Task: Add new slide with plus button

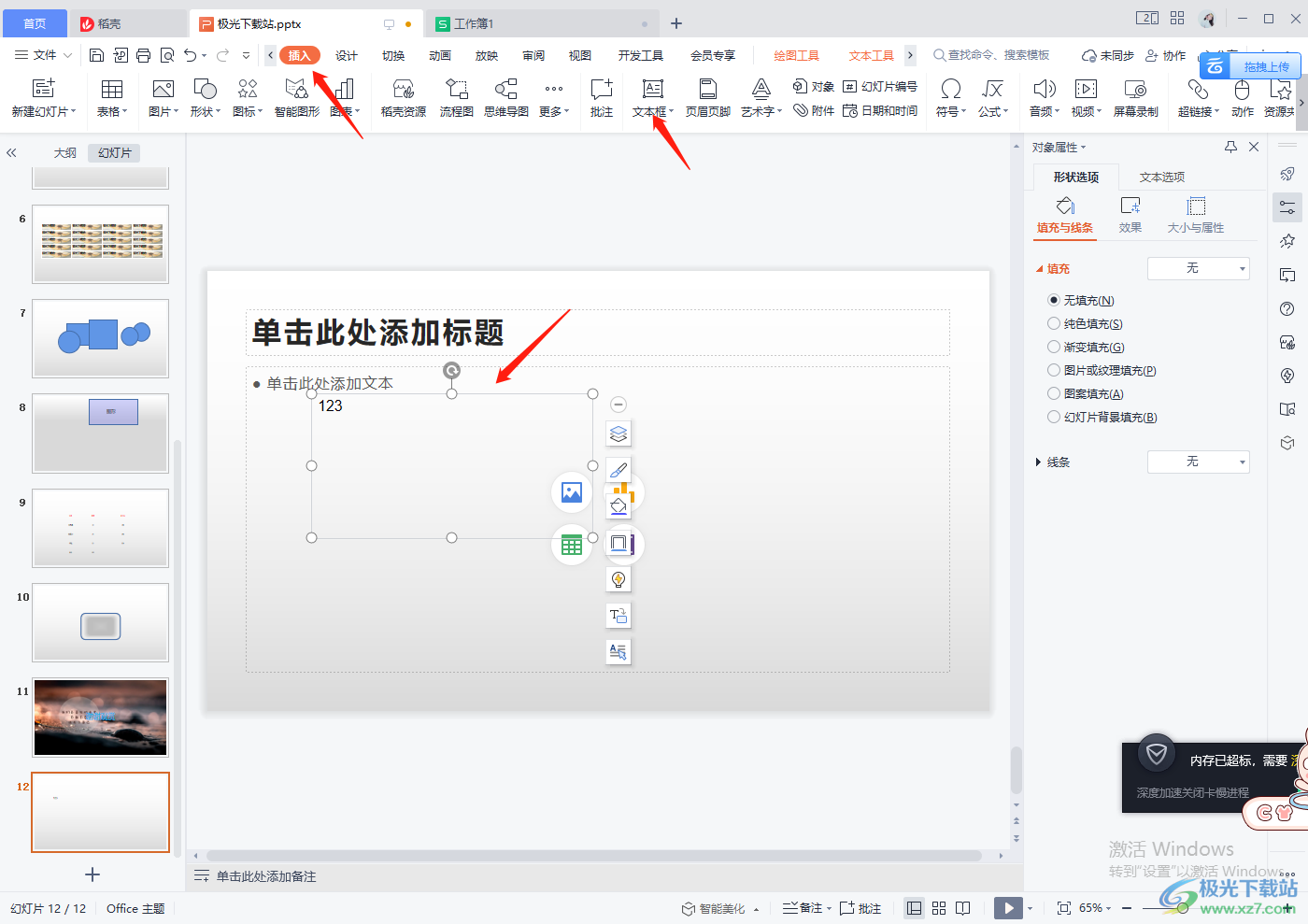Action: [92, 874]
